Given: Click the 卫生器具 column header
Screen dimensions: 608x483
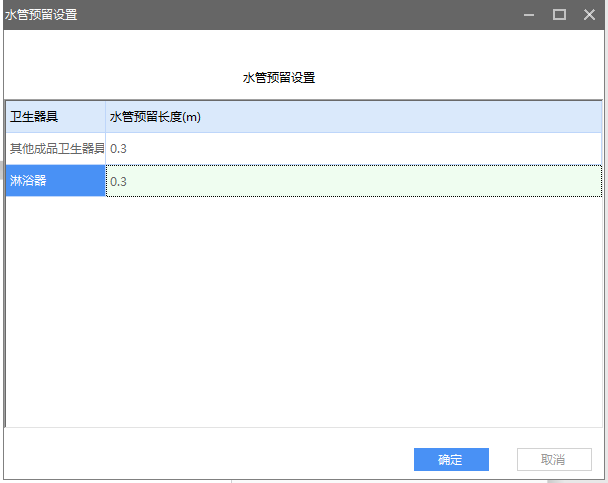Looking at the screenshot, I should click(55, 117).
